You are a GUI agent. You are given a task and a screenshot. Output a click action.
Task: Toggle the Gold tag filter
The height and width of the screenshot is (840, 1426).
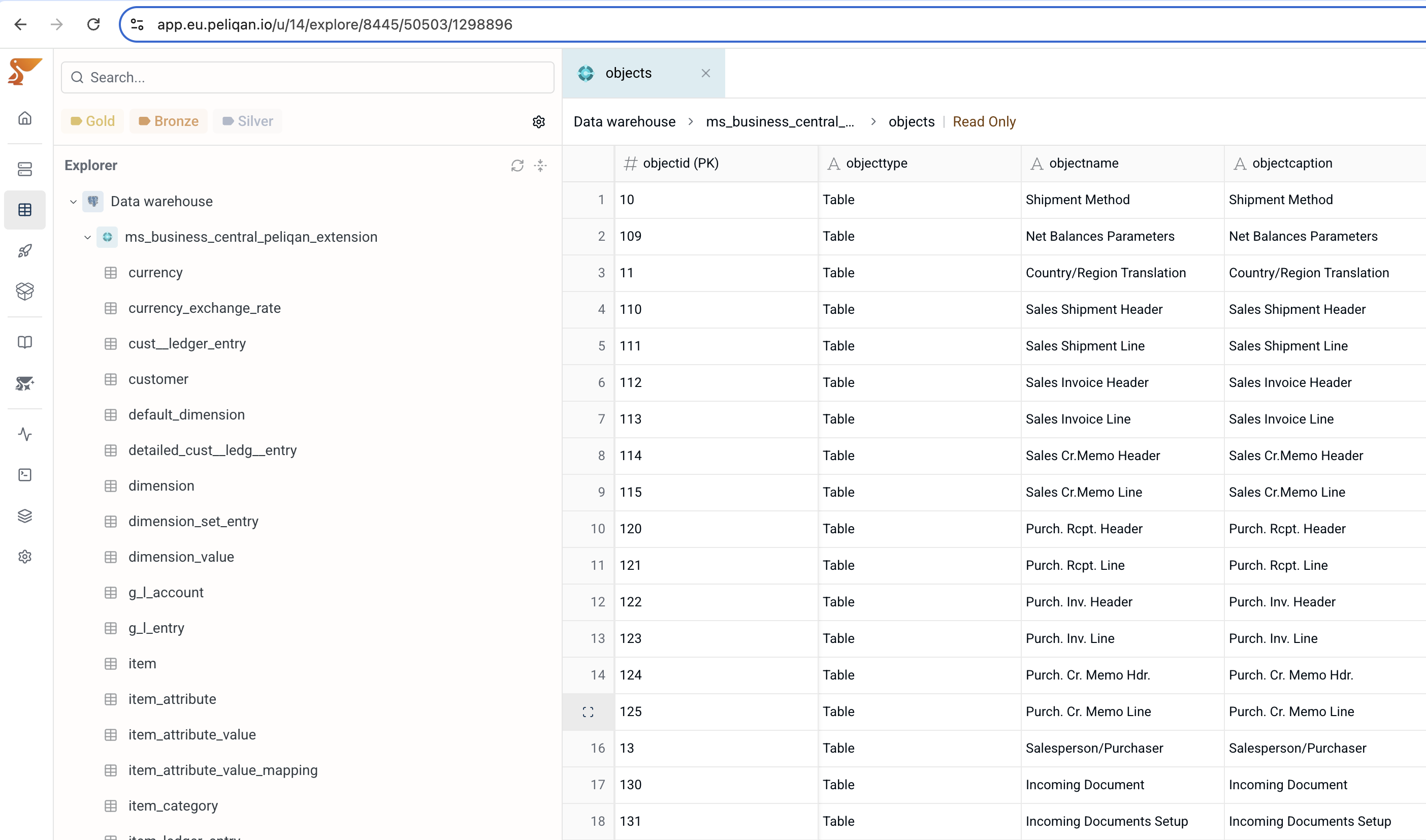(93, 121)
